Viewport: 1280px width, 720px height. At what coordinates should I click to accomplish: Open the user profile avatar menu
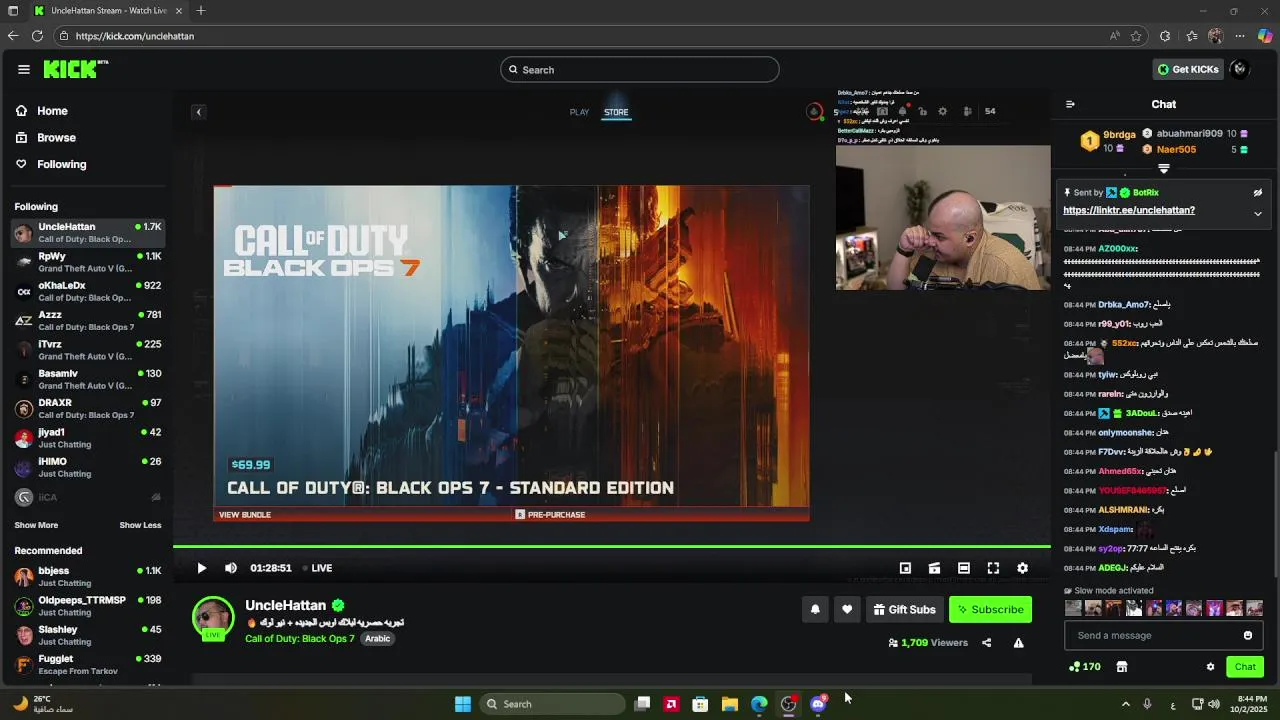[x=1240, y=69]
